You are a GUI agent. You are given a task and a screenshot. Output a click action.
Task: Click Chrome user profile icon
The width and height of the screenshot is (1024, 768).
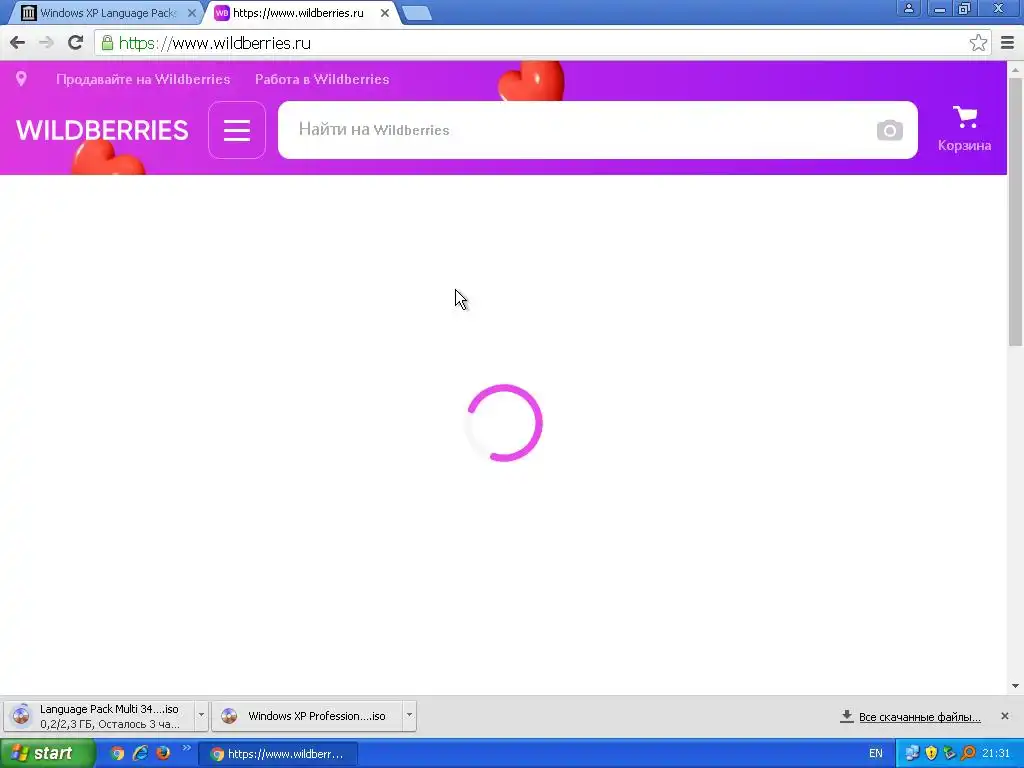[x=908, y=8]
